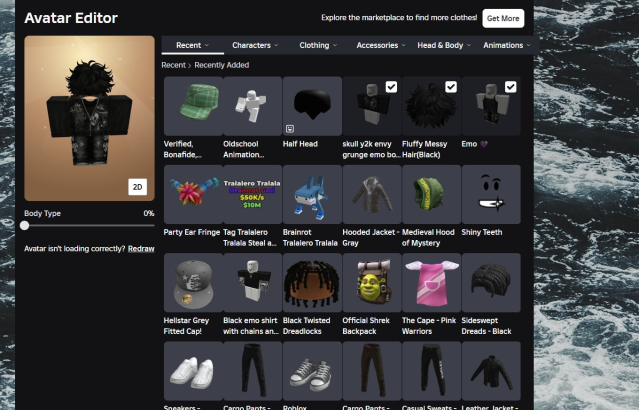The height and width of the screenshot is (410, 639).
Task: Equip the Oldschool Animation pack item
Action: click(x=251, y=106)
